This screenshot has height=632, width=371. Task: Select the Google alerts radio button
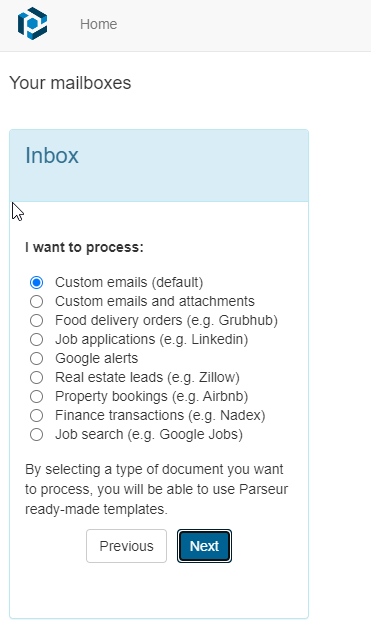(x=36, y=358)
